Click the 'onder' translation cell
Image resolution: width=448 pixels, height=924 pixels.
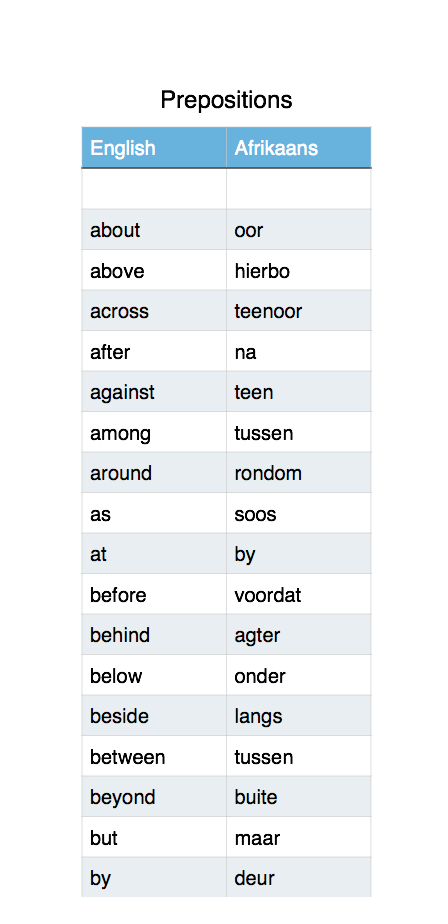click(x=299, y=675)
